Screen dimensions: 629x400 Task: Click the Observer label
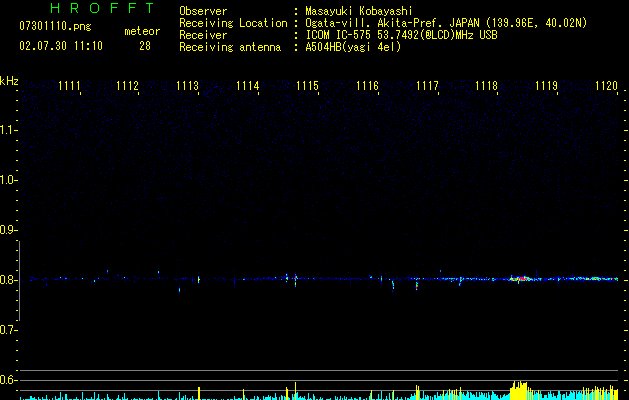coord(203,11)
